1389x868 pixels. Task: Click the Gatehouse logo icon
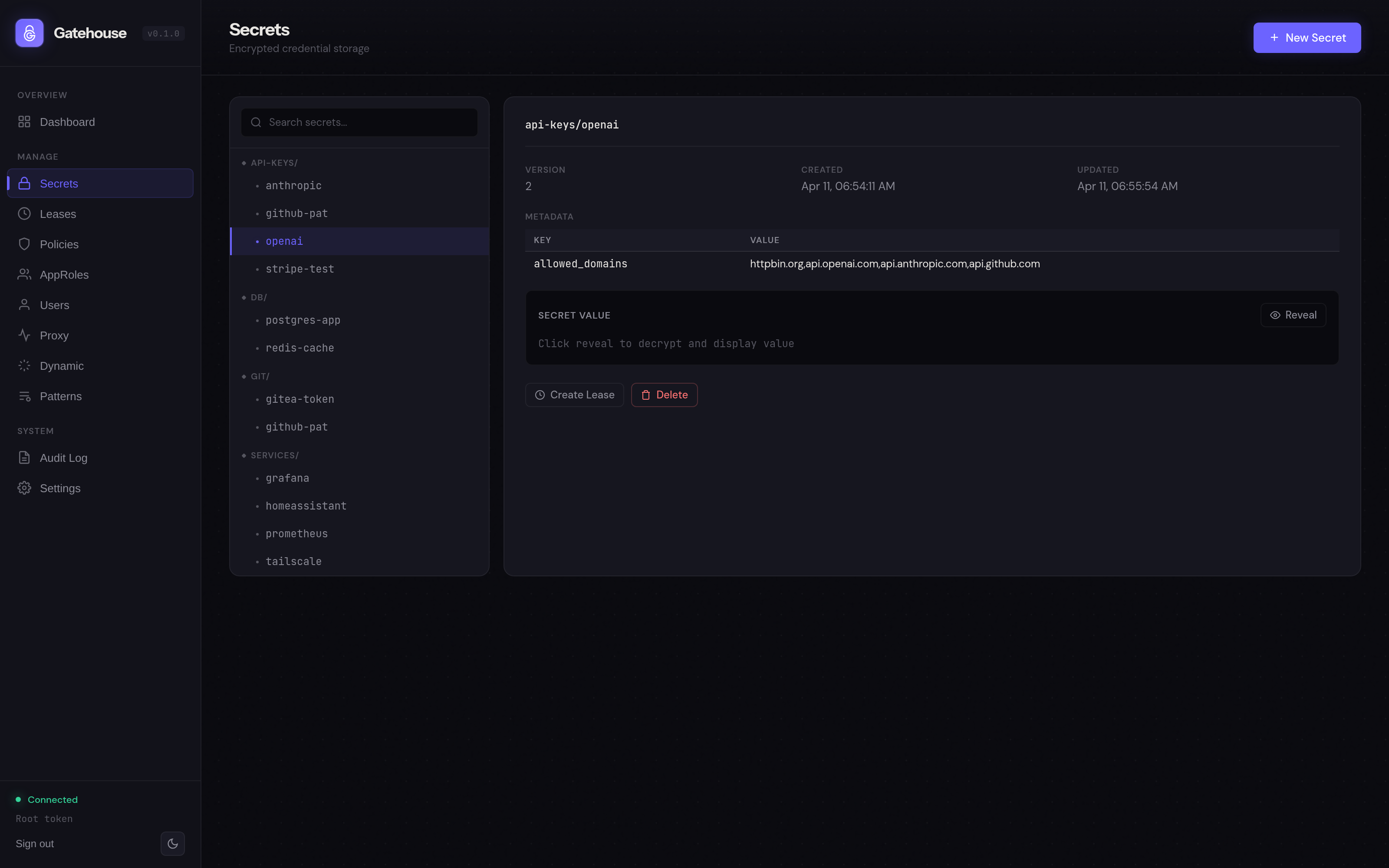click(29, 33)
